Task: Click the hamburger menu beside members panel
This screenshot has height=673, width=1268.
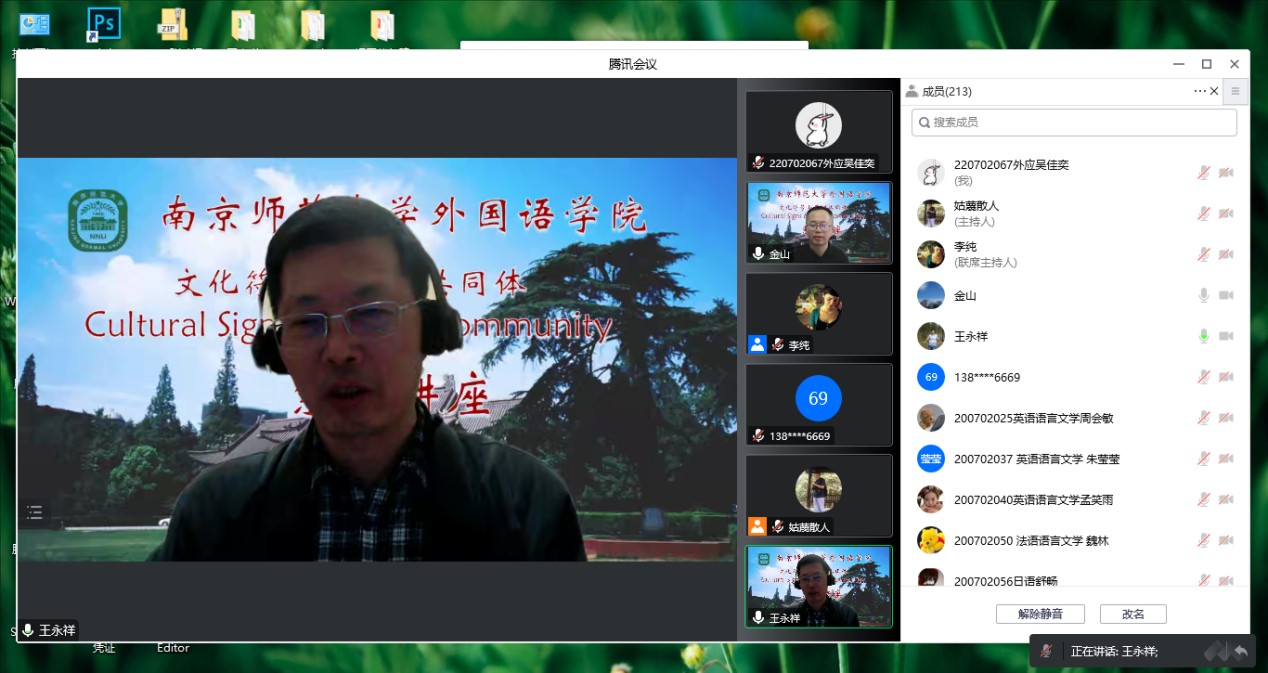Action: click(x=1235, y=91)
